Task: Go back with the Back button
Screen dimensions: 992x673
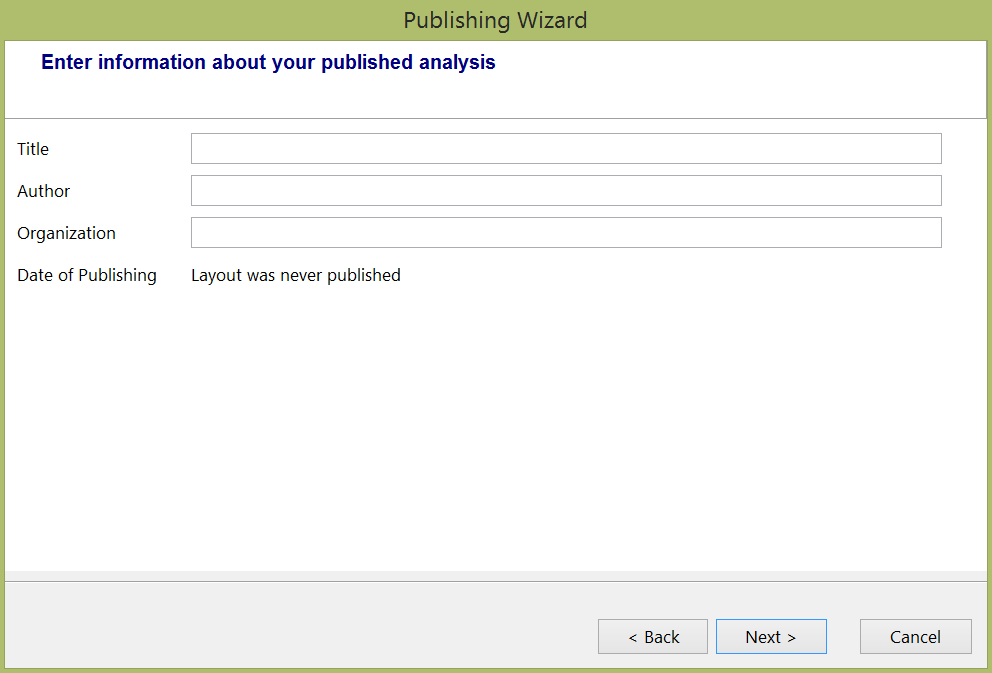Action: [x=652, y=637]
